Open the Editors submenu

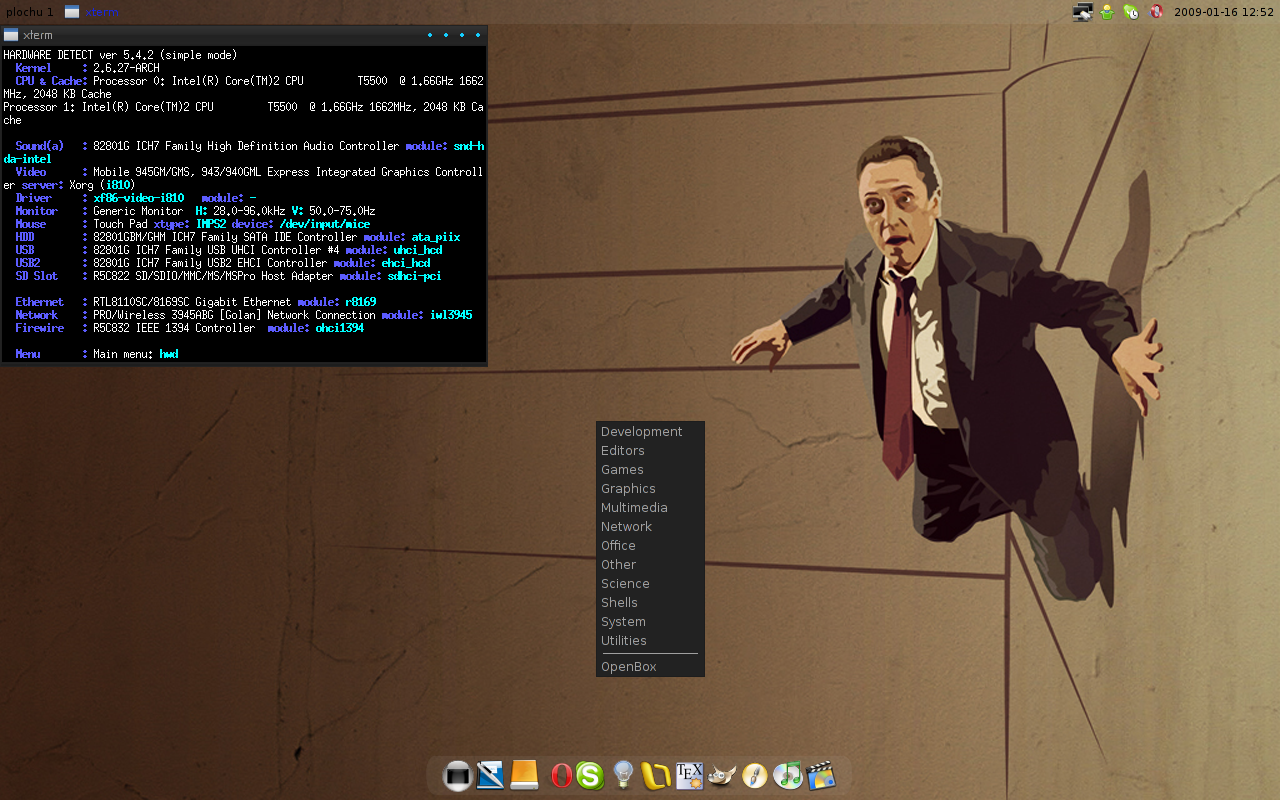click(x=650, y=451)
